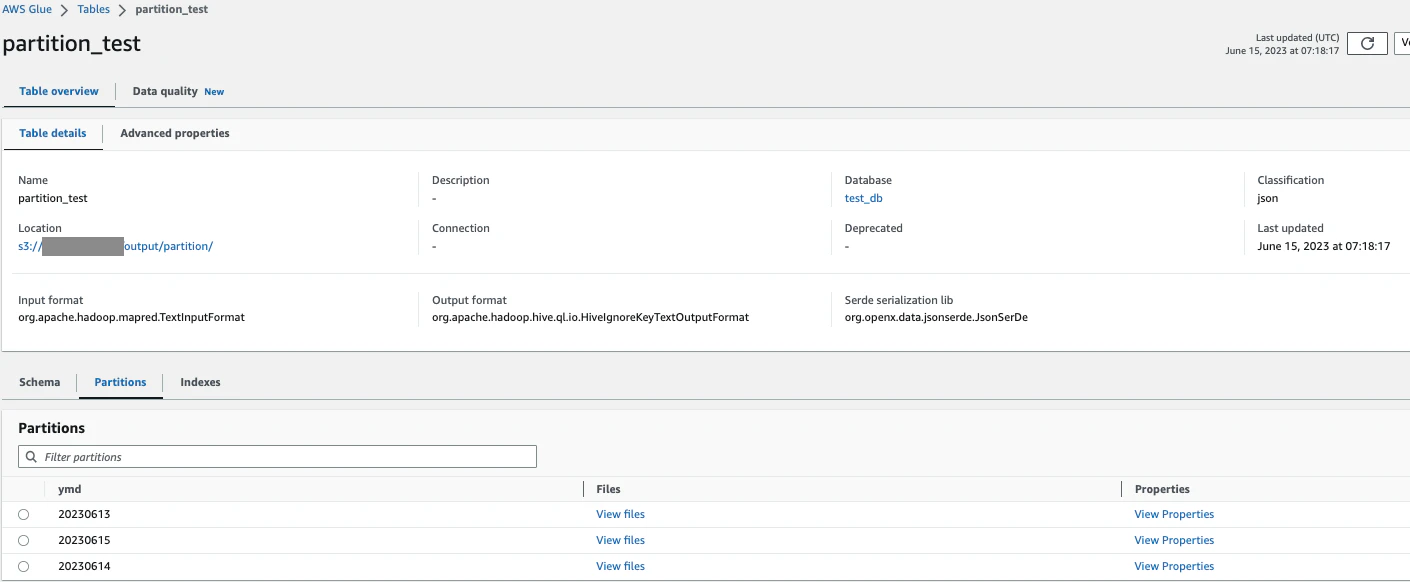The image size is (1410, 582).
Task: Click the Last updated value in table details
Action: (x=1323, y=246)
